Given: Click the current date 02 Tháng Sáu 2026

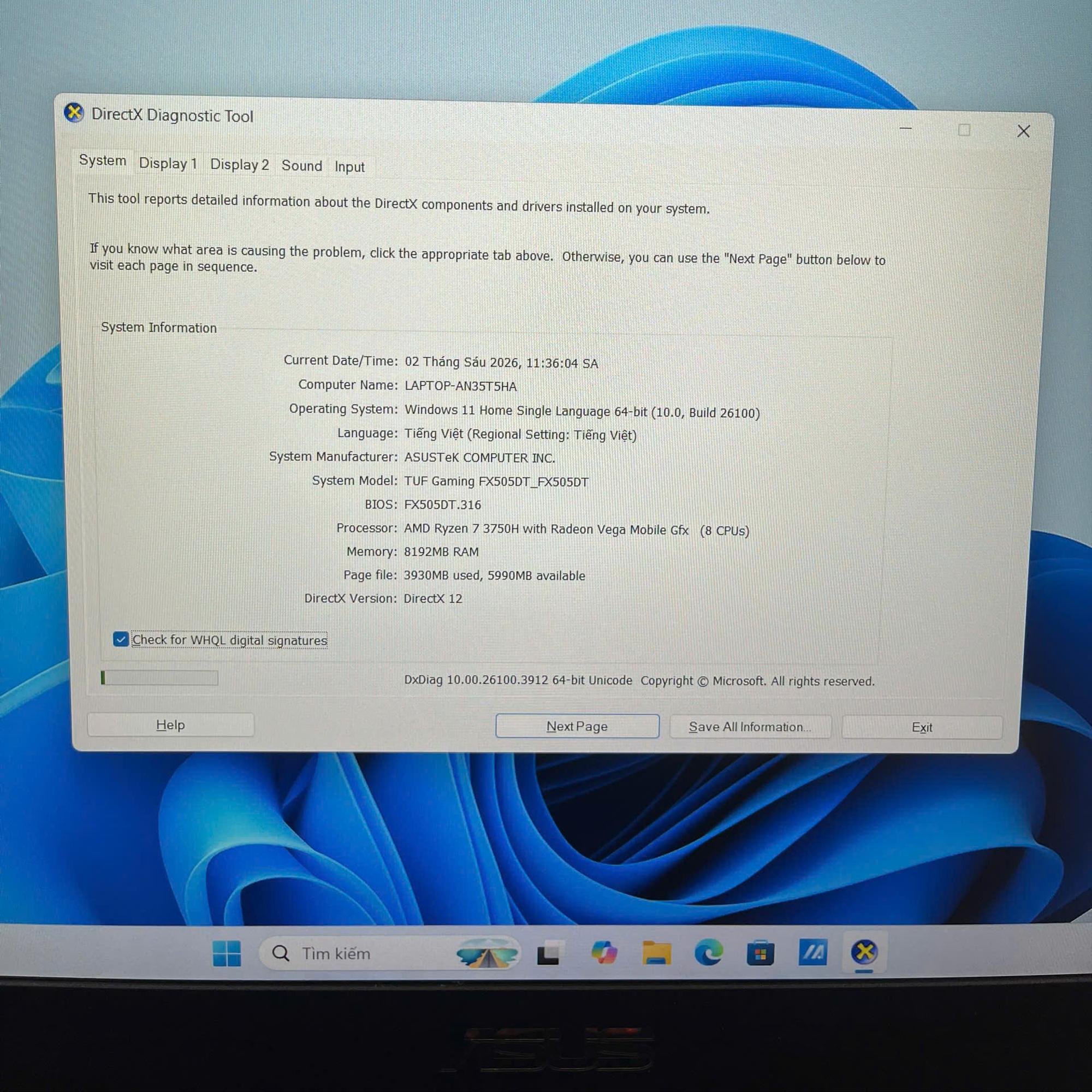Looking at the screenshot, I should pos(501,363).
